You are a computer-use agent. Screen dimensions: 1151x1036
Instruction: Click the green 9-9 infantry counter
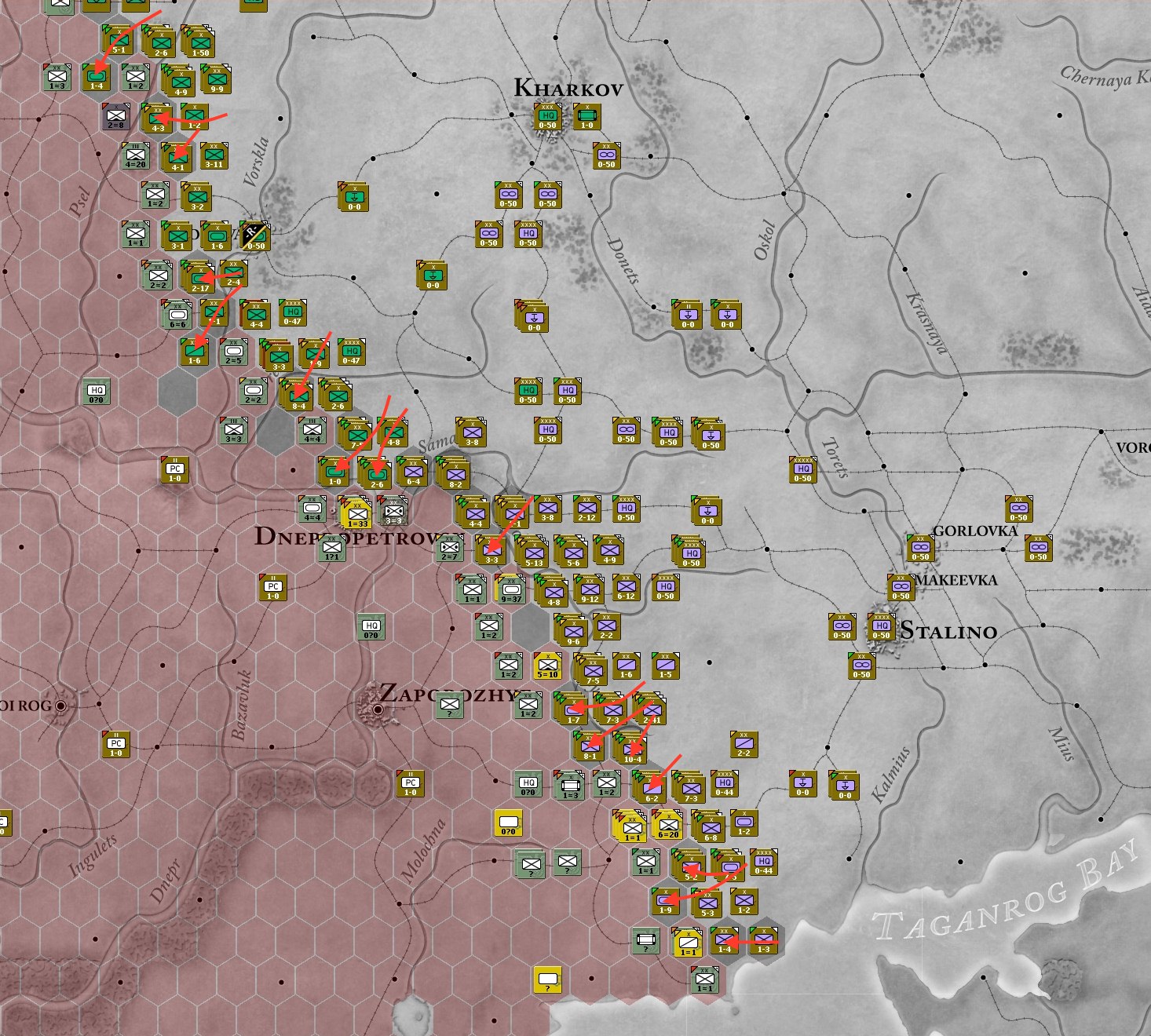[216, 78]
